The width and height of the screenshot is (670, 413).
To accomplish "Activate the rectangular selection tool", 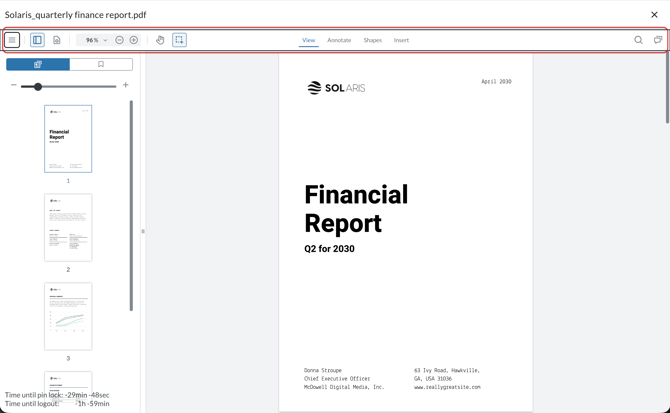I will [x=179, y=40].
